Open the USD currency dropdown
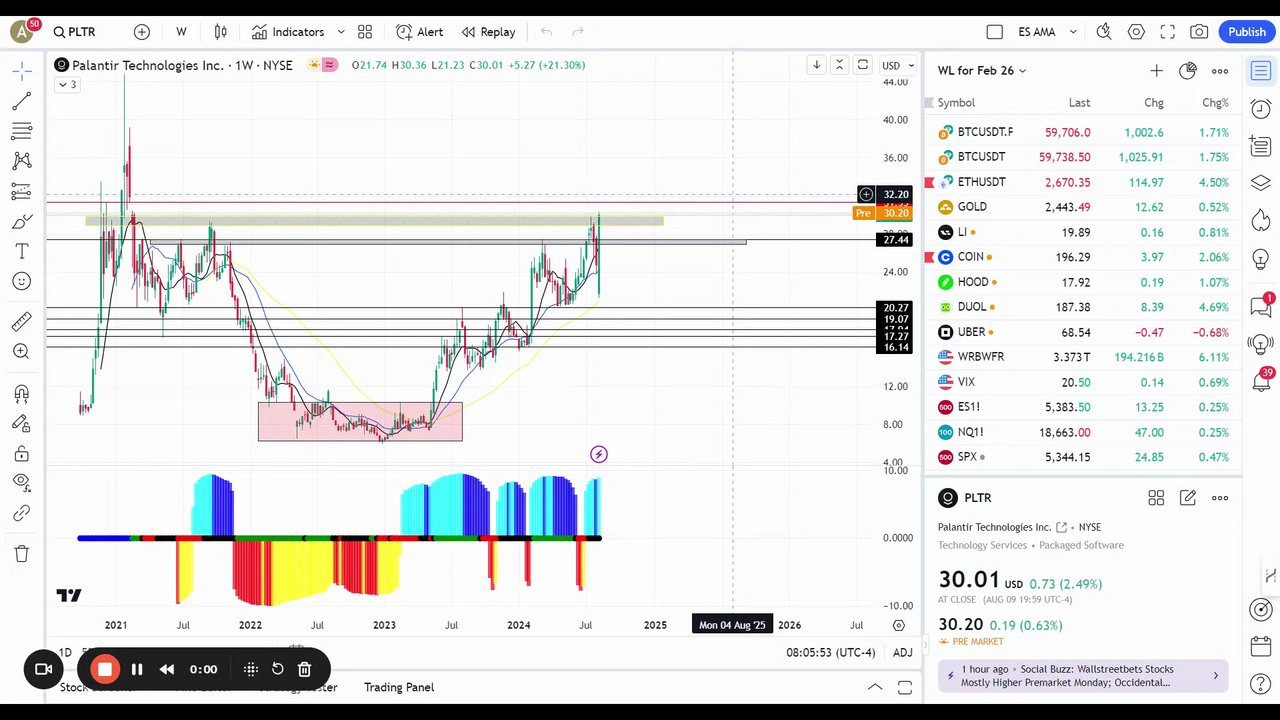This screenshot has height=720, width=1280. tap(897, 66)
